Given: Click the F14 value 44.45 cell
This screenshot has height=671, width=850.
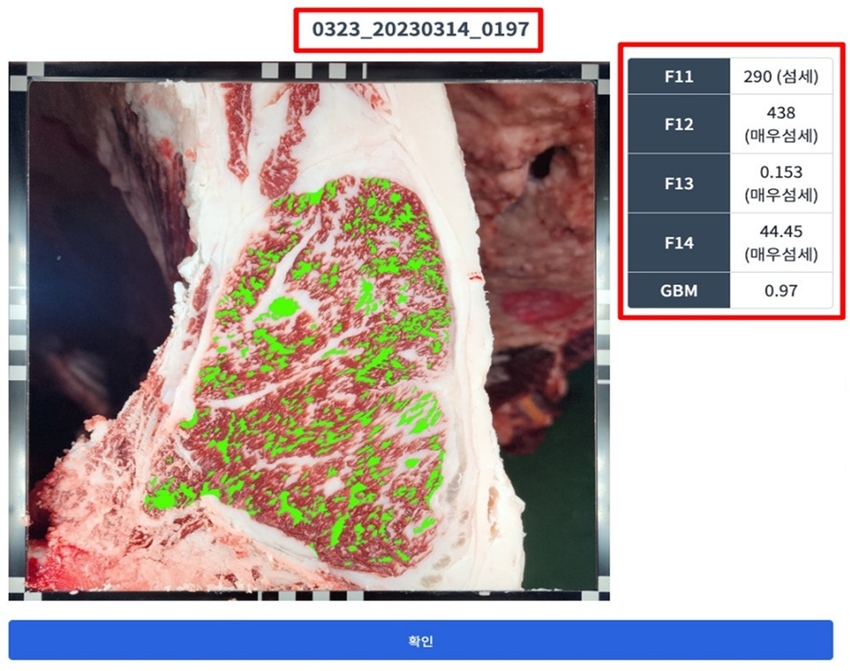Looking at the screenshot, I should click(x=781, y=243).
